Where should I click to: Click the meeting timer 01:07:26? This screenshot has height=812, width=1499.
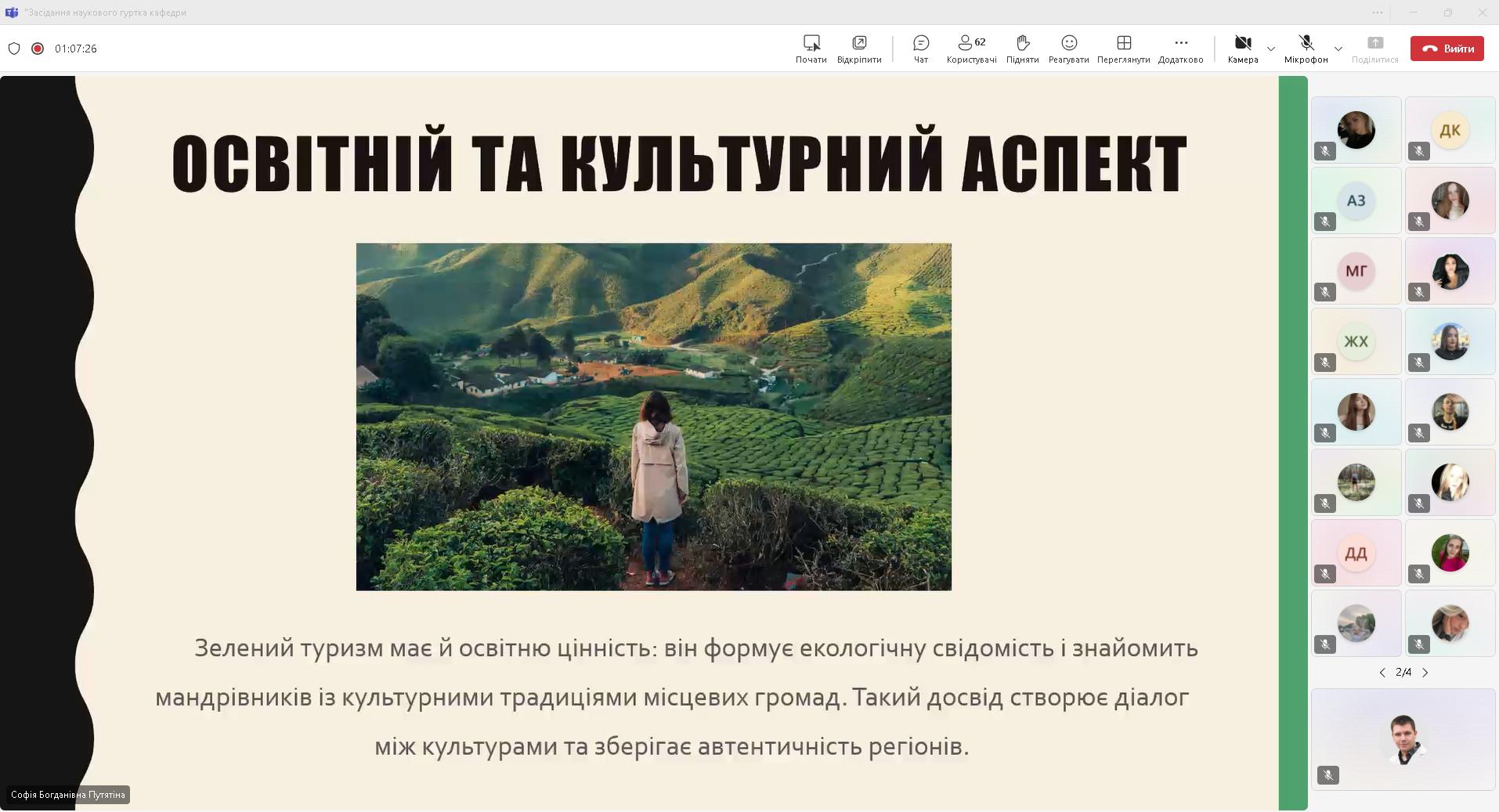pyautogui.click(x=76, y=49)
